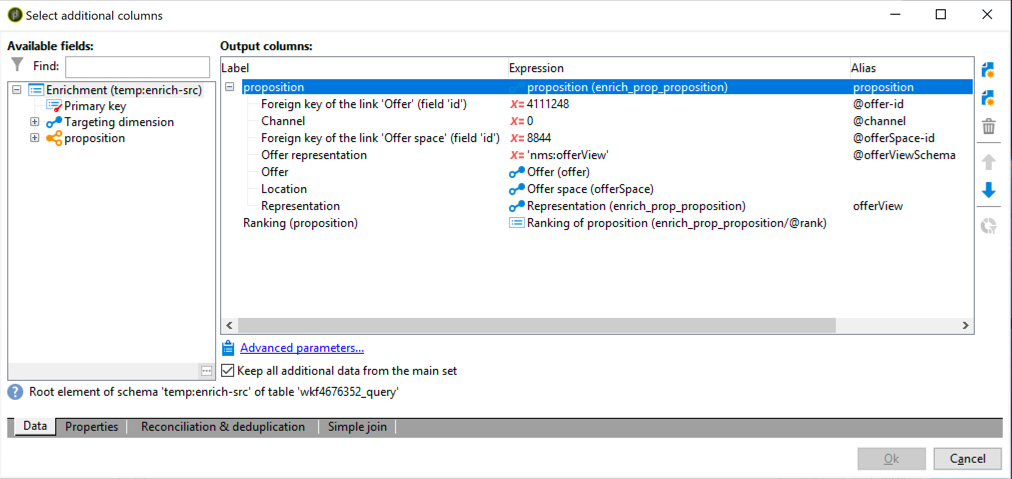Image resolution: width=1012 pixels, height=479 pixels.
Task: Open the Reconciliation & deduplication tab
Action: [x=223, y=427]
